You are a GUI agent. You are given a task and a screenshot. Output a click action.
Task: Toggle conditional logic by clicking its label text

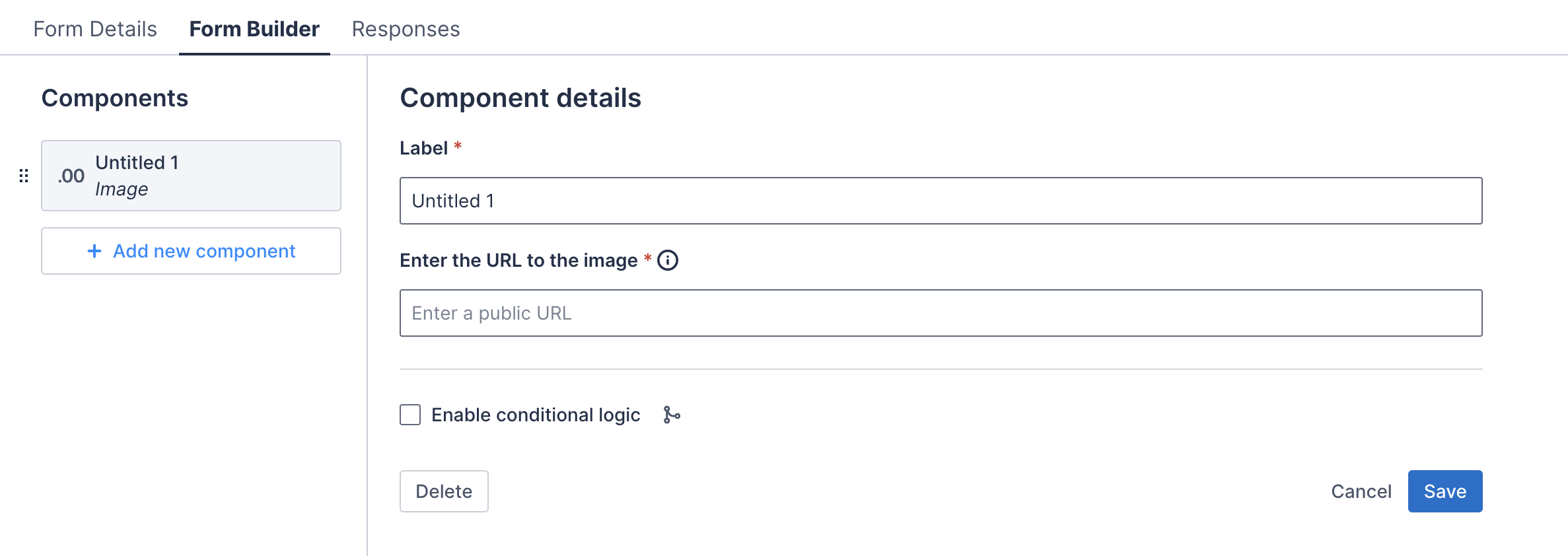tap(535, 415)
